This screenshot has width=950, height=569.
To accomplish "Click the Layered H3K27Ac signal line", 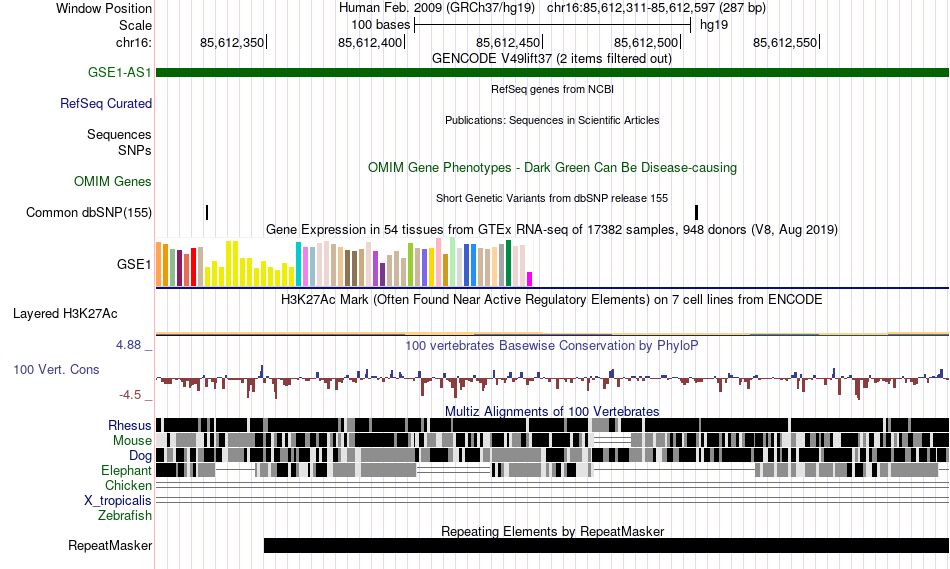I will pos(552,333).
